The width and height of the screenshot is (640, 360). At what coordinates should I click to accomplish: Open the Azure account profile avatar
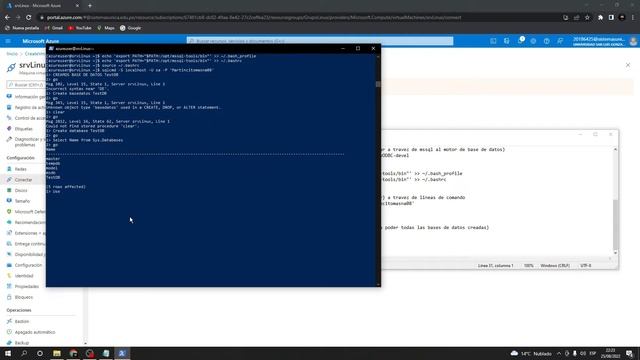coord(633,41)
